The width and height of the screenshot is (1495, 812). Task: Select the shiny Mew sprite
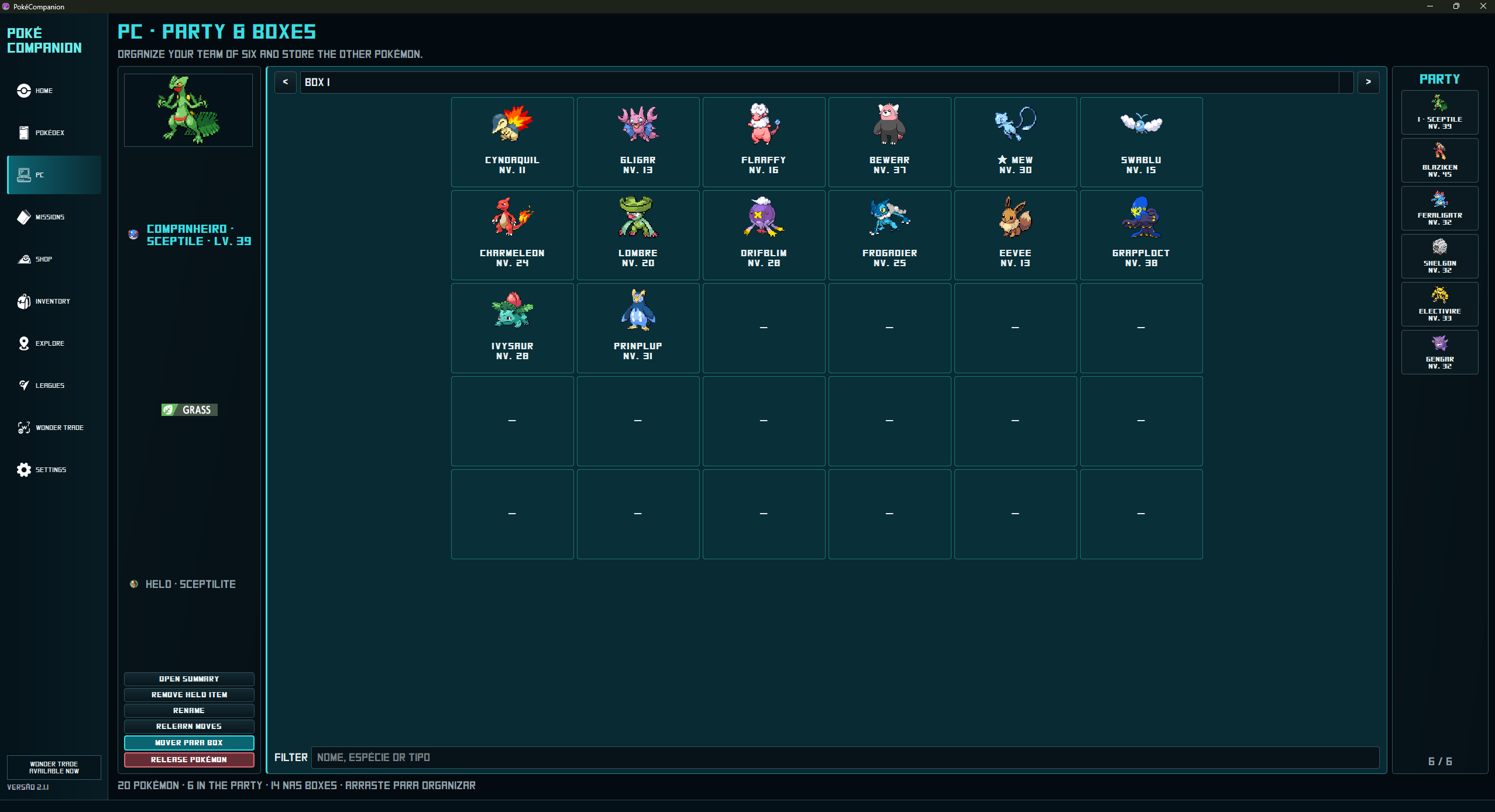(x=1015, y=123)
